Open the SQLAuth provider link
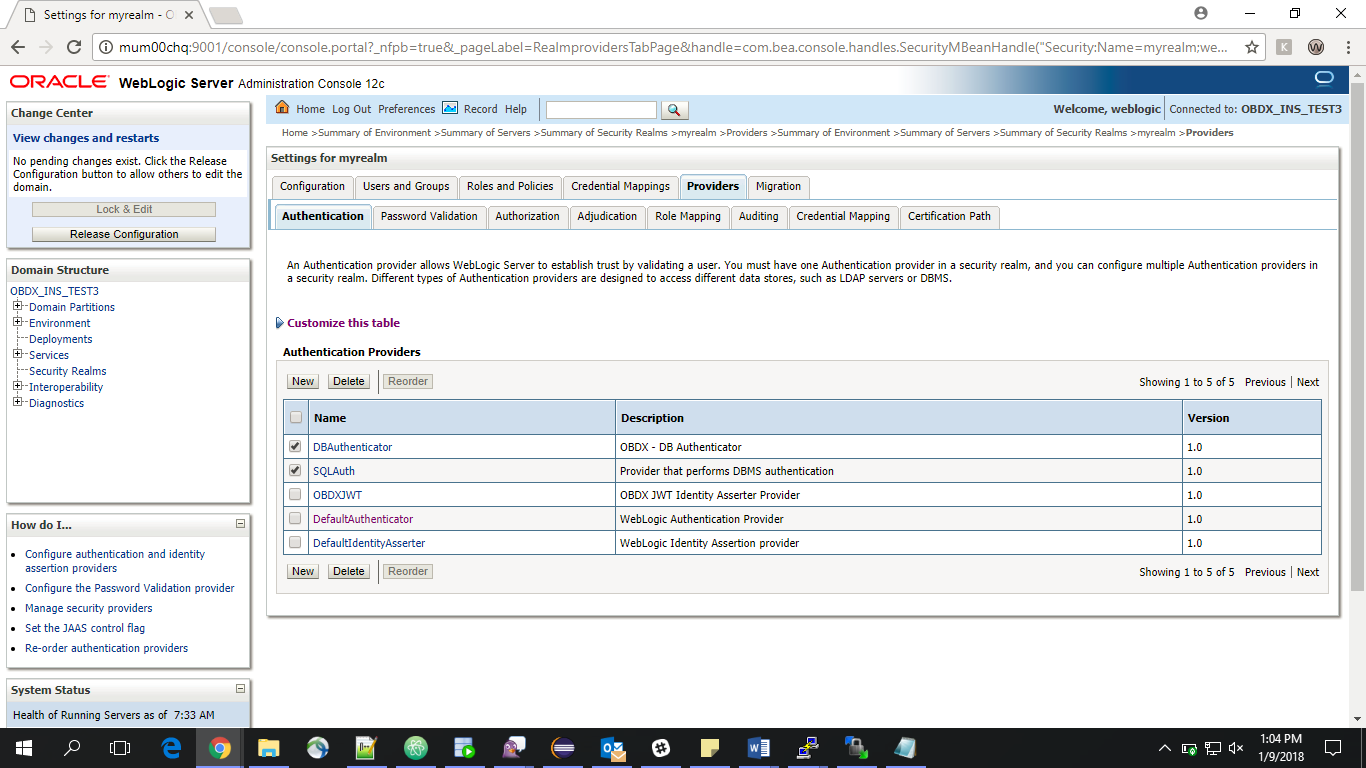This screenshot has width=1366, height=768. click(x=334, y=471)
